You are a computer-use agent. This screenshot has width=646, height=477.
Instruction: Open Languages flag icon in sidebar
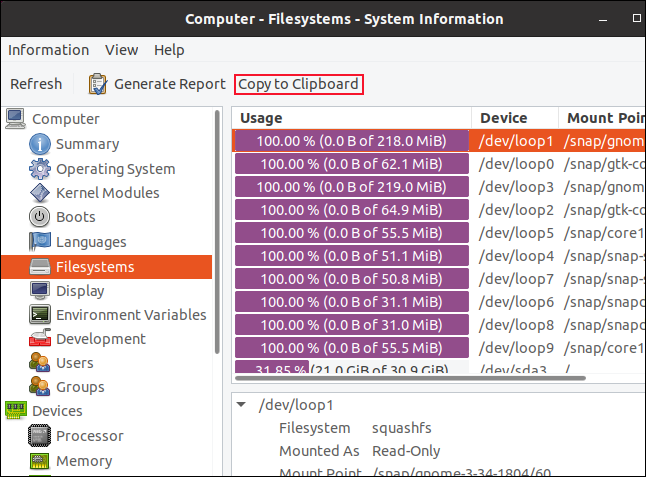(40, 241)
